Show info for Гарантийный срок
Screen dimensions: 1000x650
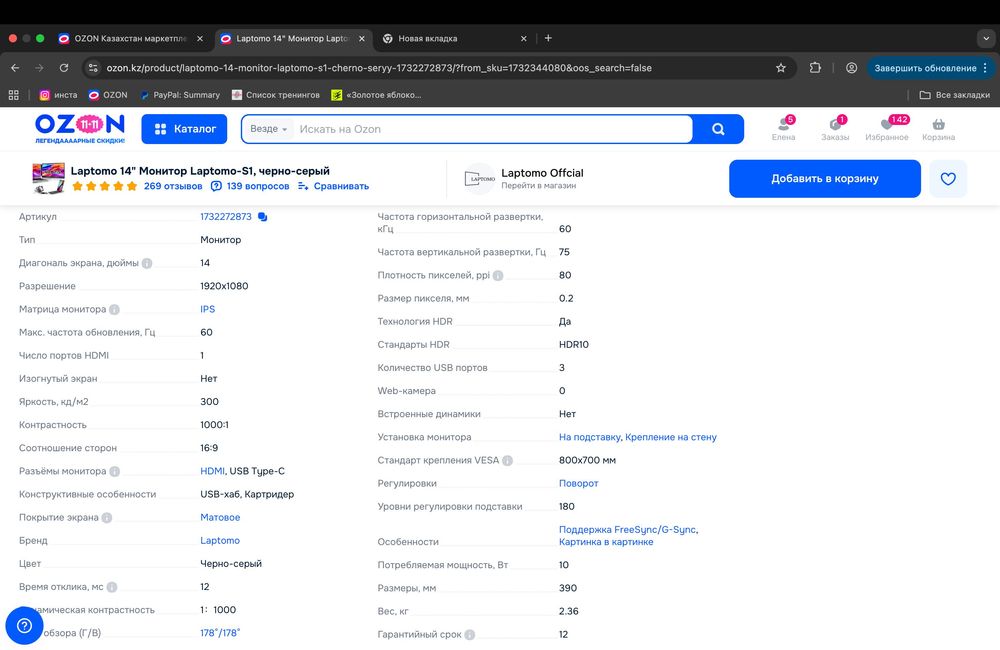[x=470, y=635]
